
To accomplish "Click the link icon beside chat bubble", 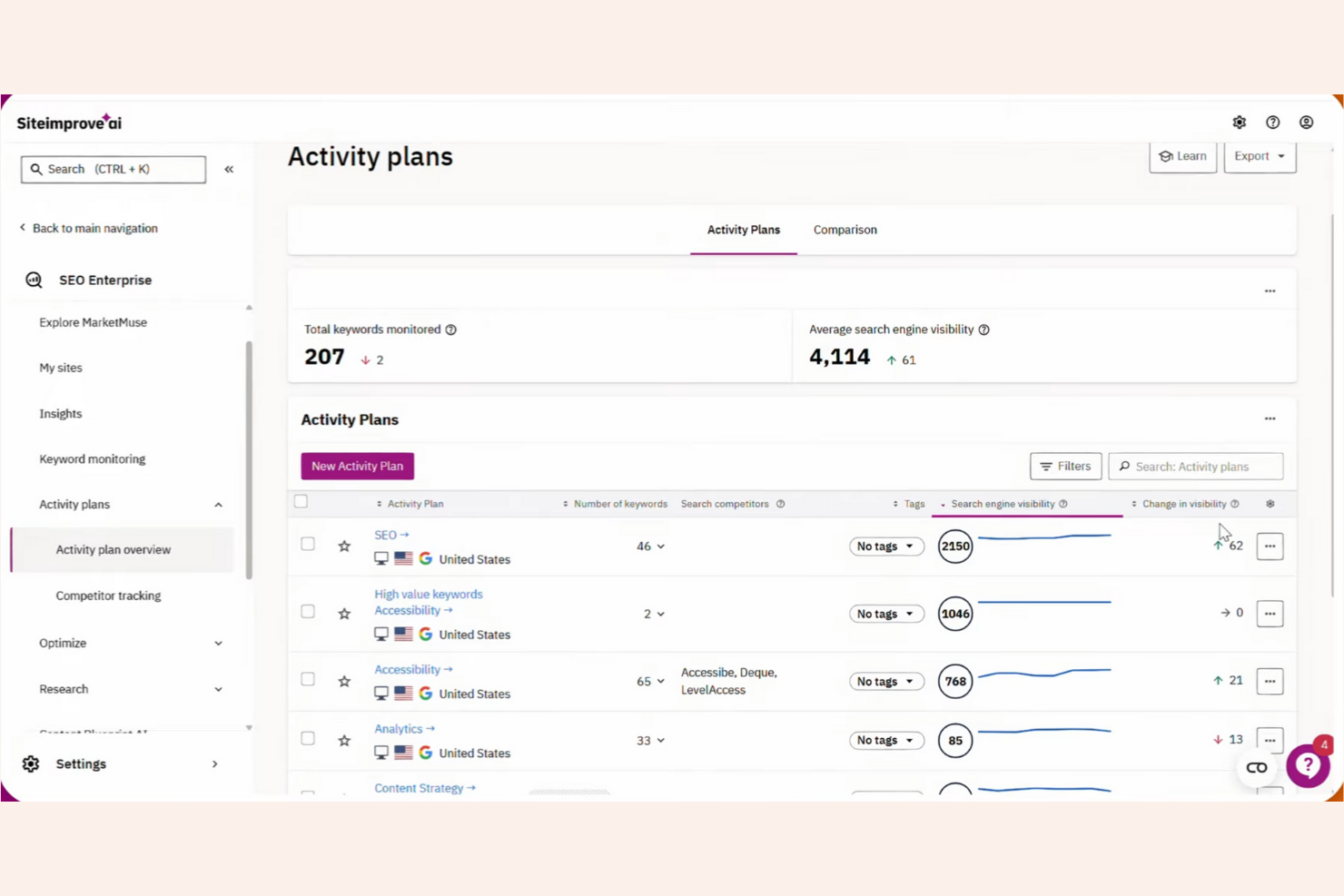I will pyautogui.click(x=1257, y=768).
